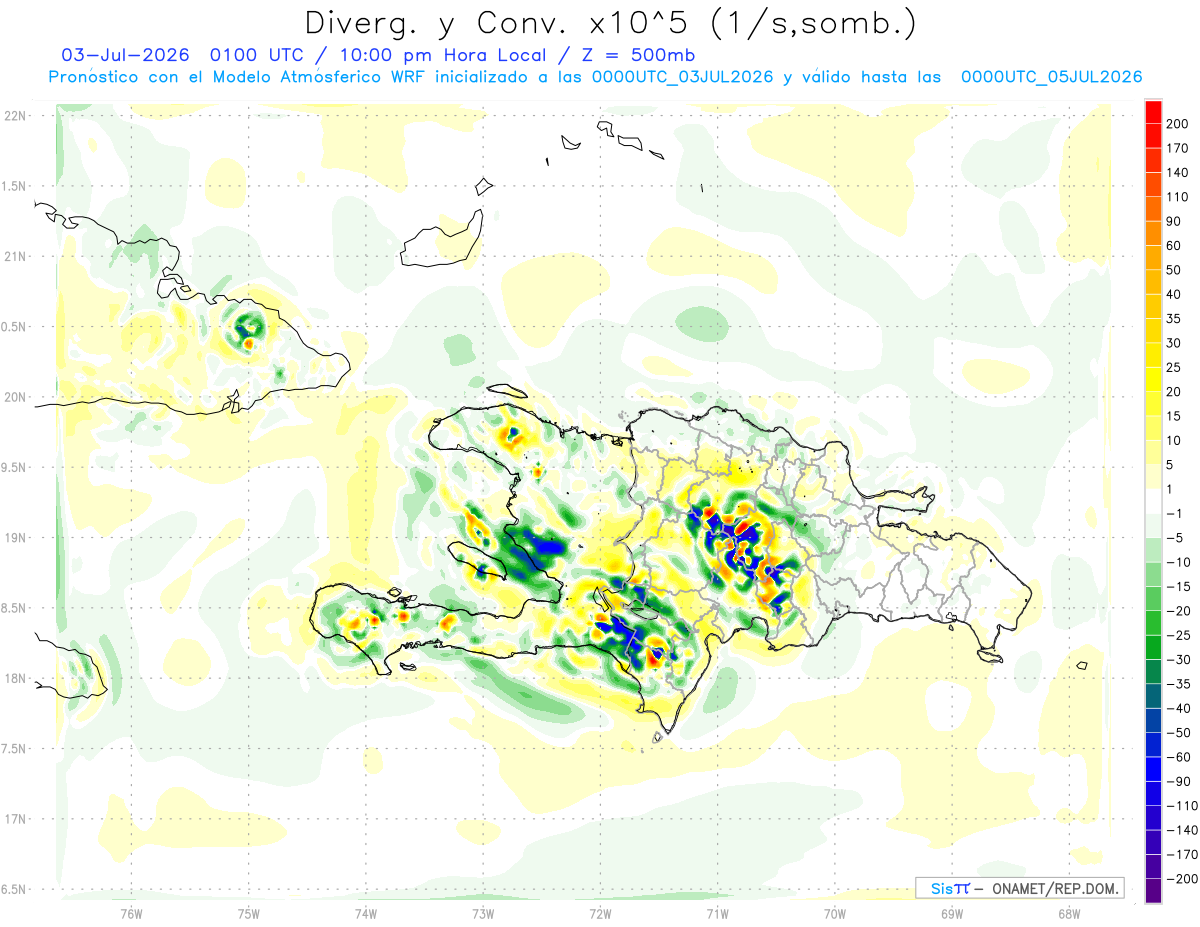Click the '21N' latitude label
This screenshot has width=1200, height=927.
tap(14, 256)
